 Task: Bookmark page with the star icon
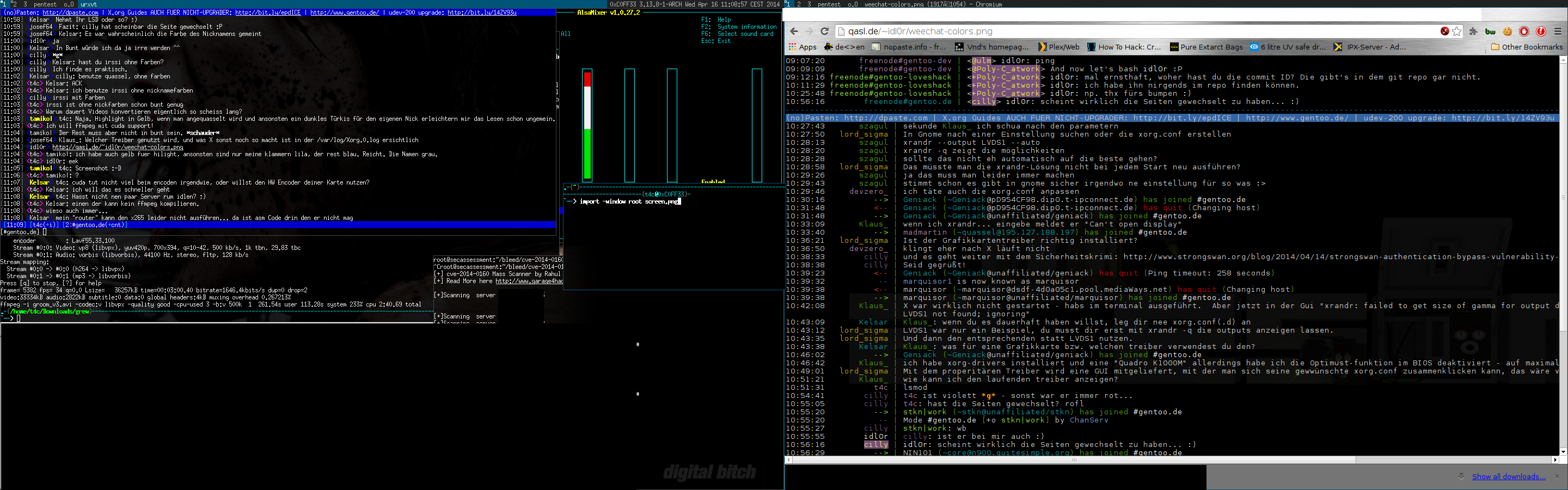pos(1456,31)
